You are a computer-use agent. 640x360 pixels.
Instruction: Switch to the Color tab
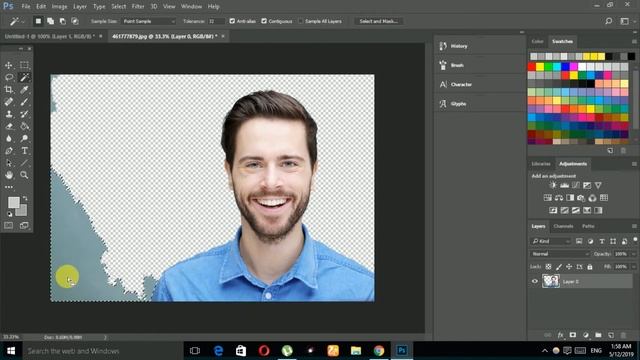[x=537, y=42]
